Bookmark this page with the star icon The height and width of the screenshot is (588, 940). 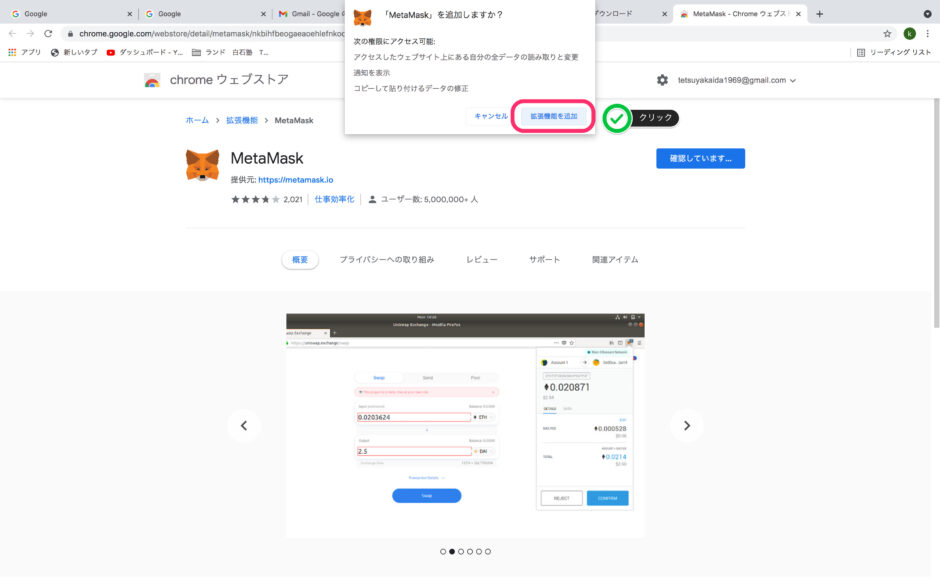click(x=887, y=33)
